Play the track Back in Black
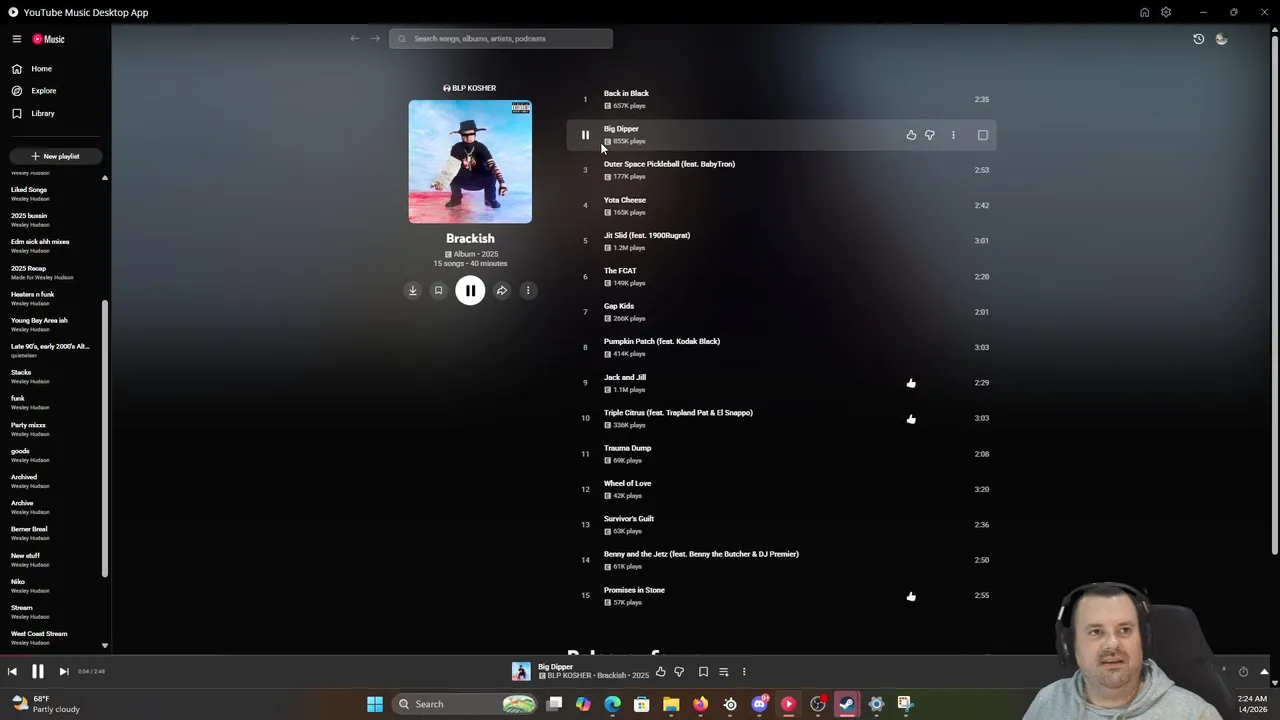The height and width of the screenshot is (720, 1280). [x=626, y=94]
